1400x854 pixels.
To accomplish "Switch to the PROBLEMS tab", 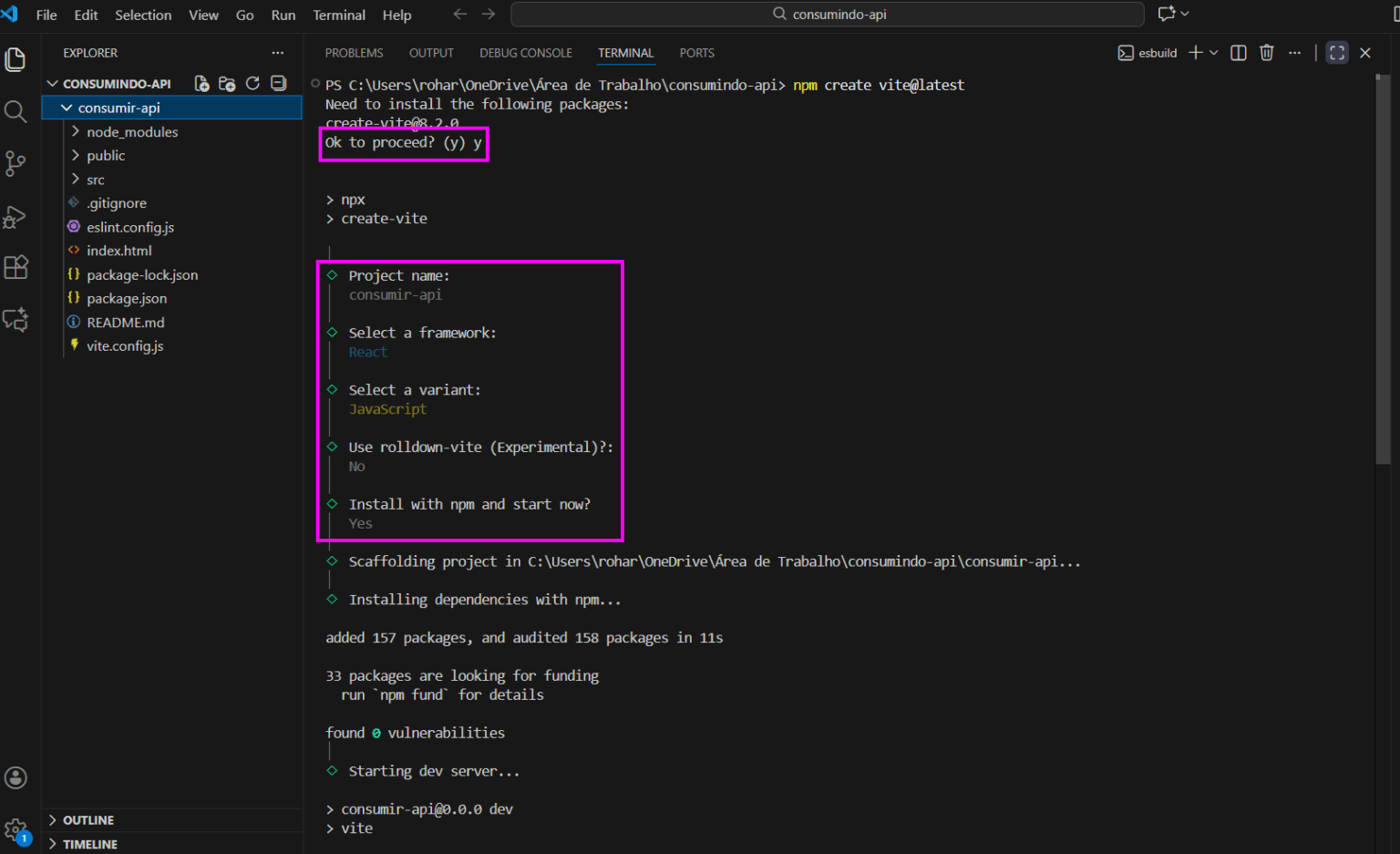I will click(x=354, y=53).
